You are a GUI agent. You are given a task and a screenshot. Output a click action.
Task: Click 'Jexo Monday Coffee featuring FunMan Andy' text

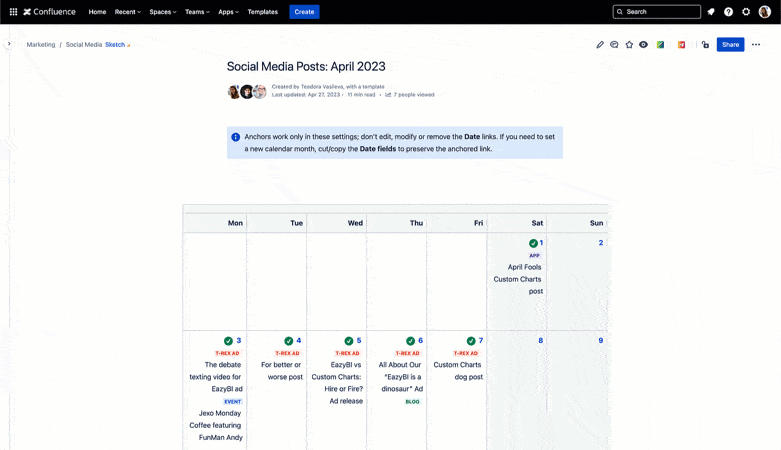(x=216, y=425)
